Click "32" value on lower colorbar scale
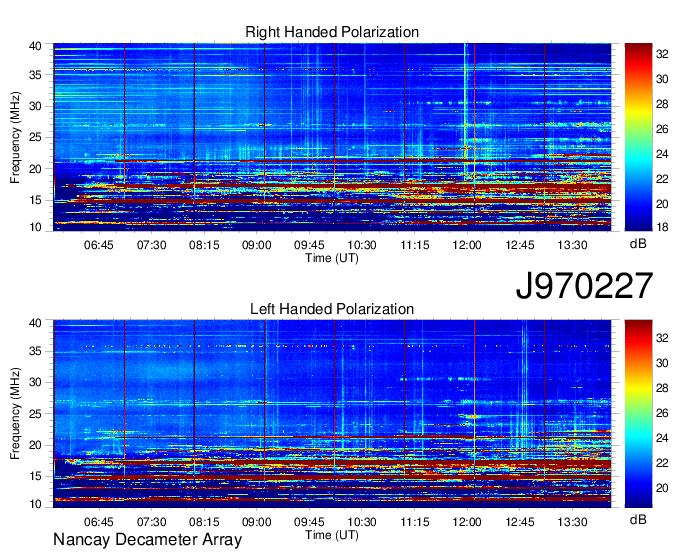The width and height of the screenshot is (680, 552). click(x=662, y=337)
